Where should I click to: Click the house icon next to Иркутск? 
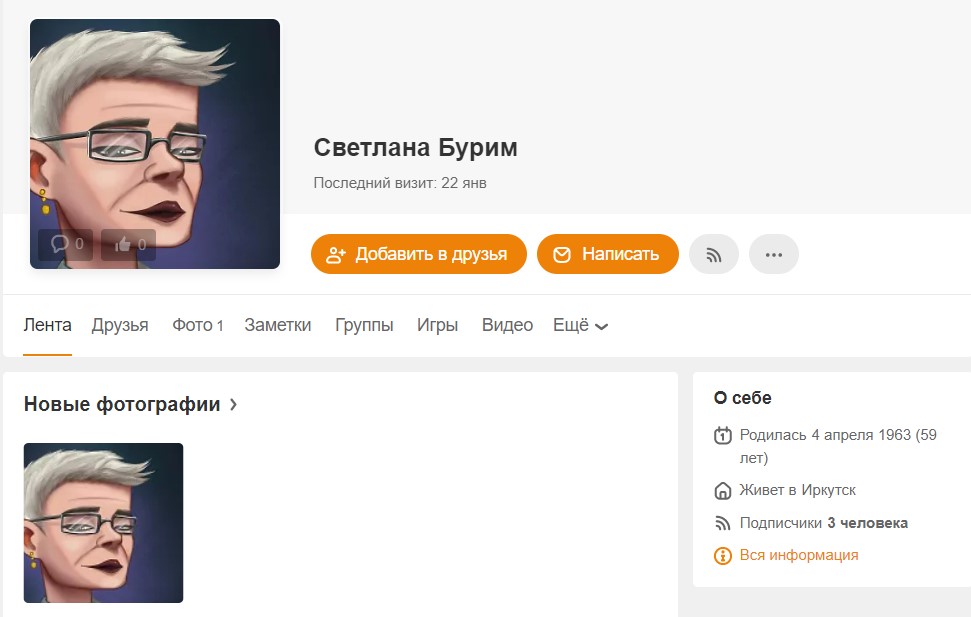(723, 491)
